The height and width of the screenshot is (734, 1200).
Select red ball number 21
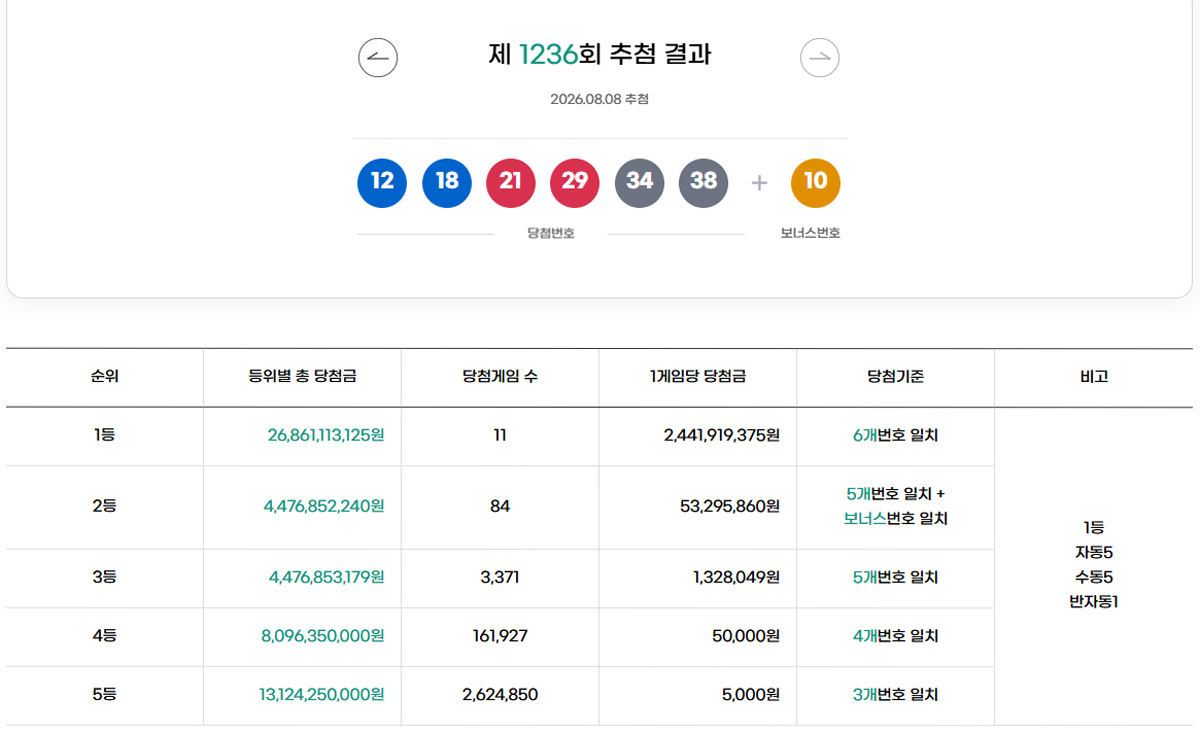pyautogui.click(x=511, y=183)
